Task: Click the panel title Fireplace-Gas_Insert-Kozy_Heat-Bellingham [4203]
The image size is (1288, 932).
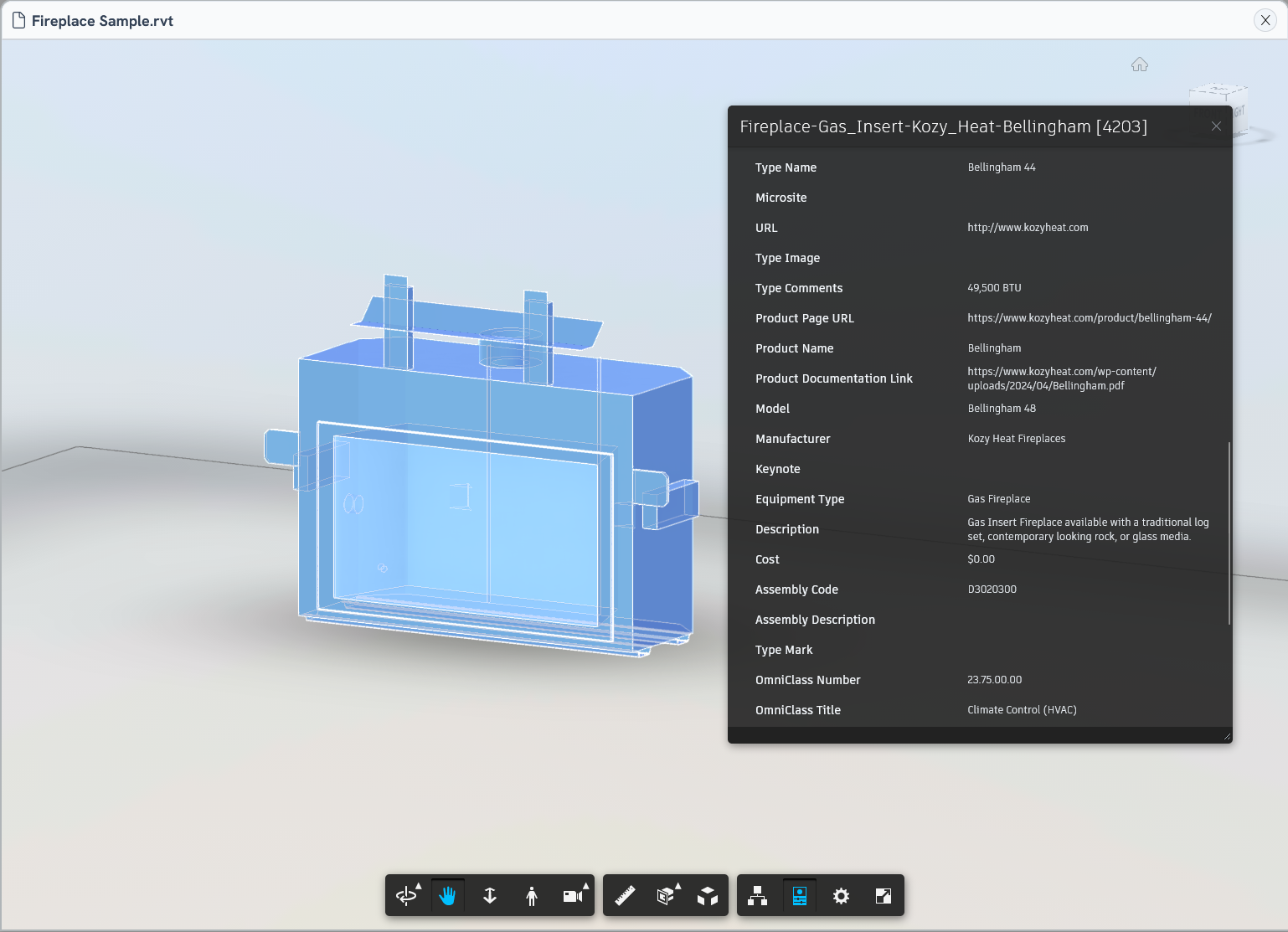Action: point(944,126)
